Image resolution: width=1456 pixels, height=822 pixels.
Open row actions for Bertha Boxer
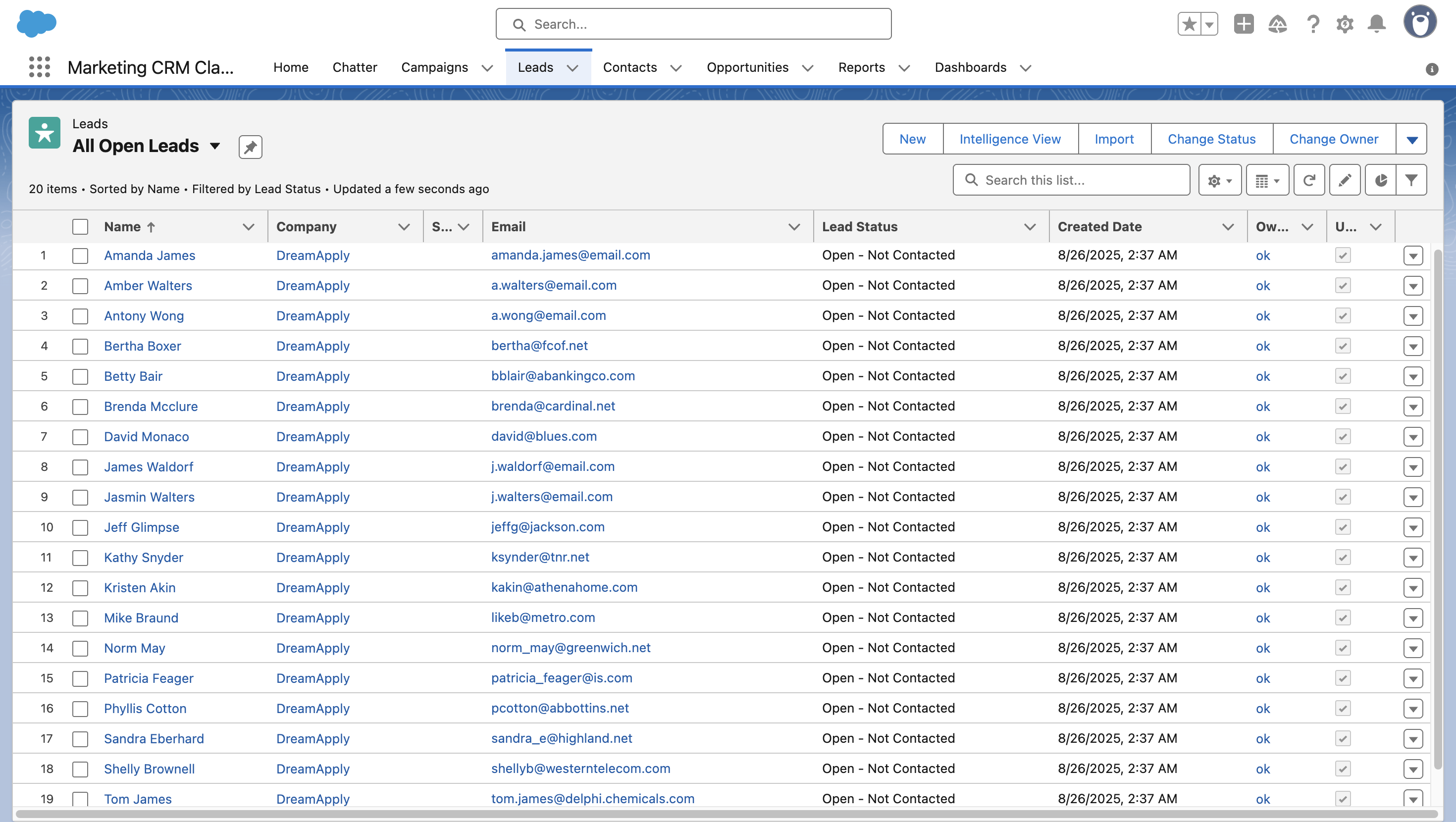1413,346
